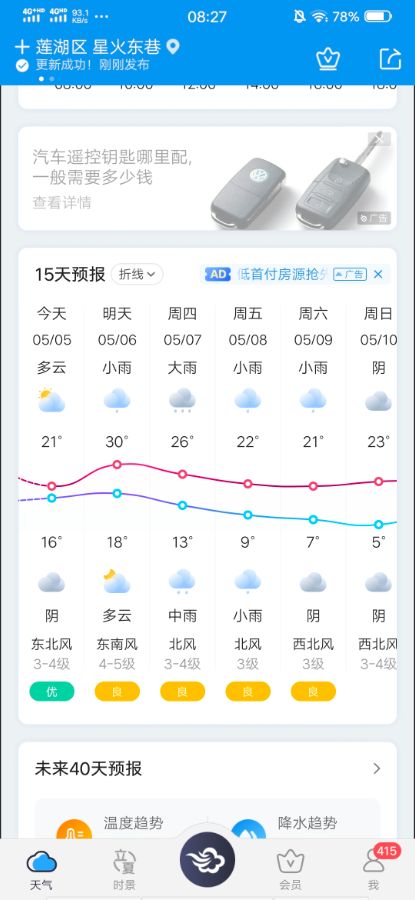This screenshot has width=415, height=900.
Task: Tap the blue 降水趋势 icon
Action: pyautogui.click(x=249, y=829)
